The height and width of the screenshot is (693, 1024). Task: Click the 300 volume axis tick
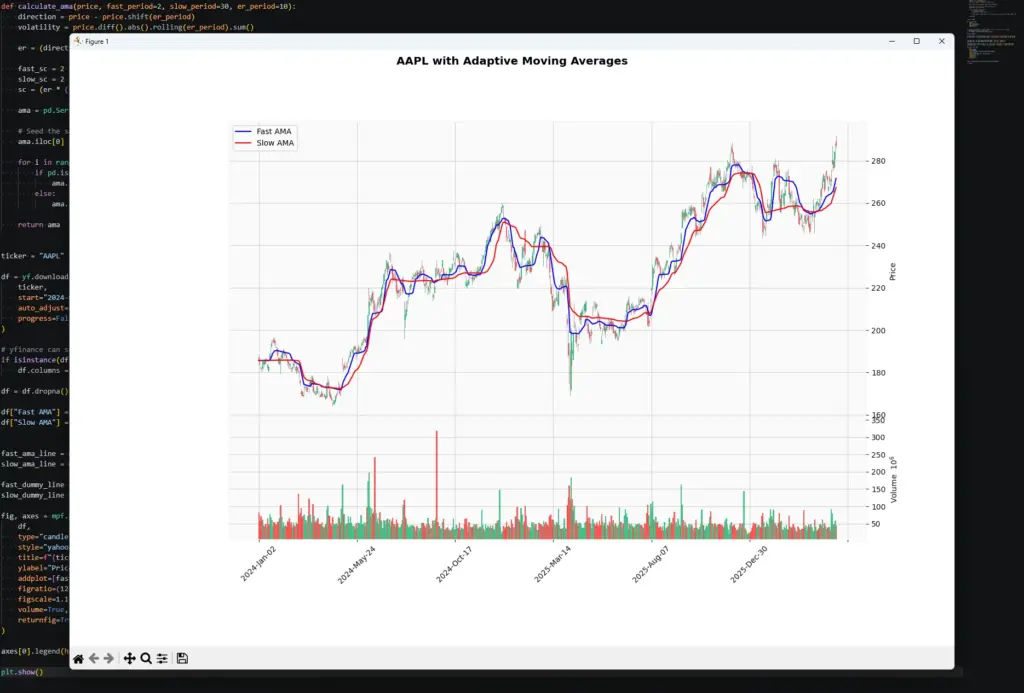[x=878, y=438]
